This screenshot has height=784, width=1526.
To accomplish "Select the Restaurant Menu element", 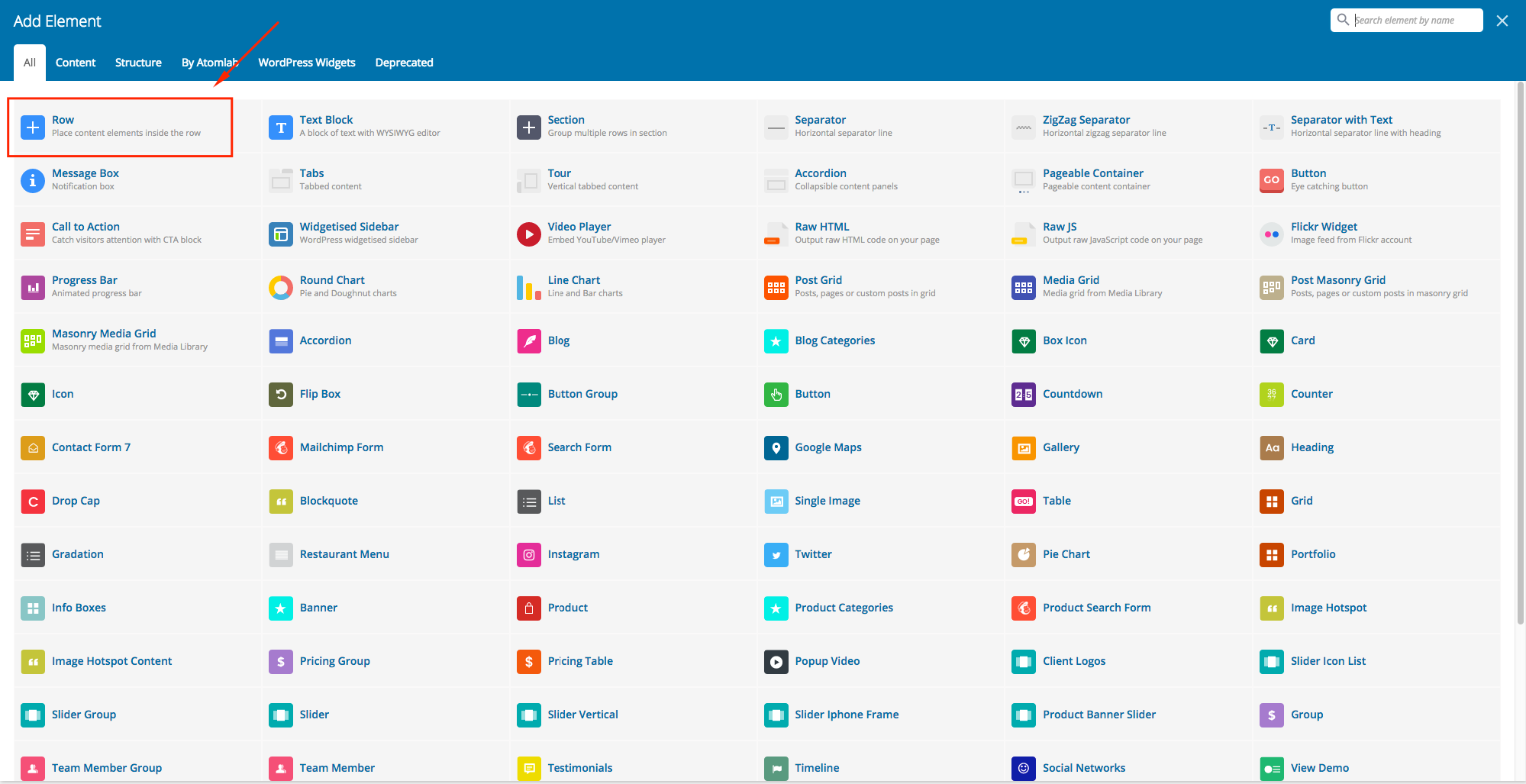I will [x=386, y=554].
